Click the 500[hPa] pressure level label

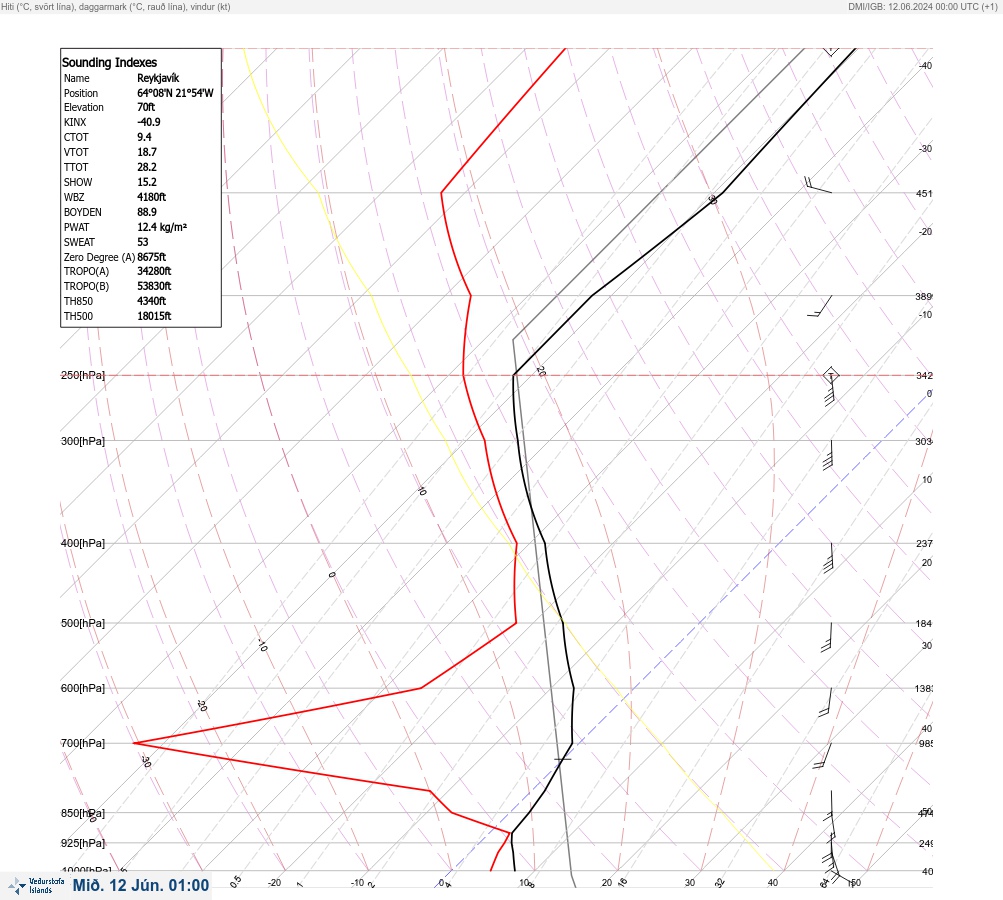(83, 623)
